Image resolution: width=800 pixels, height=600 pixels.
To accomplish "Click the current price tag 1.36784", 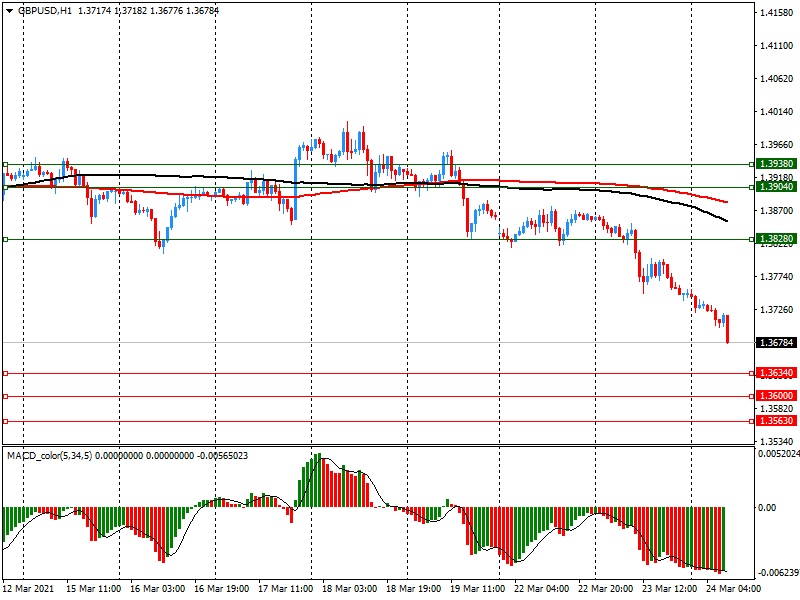I will pyautogui.click(x=776, y=343).
